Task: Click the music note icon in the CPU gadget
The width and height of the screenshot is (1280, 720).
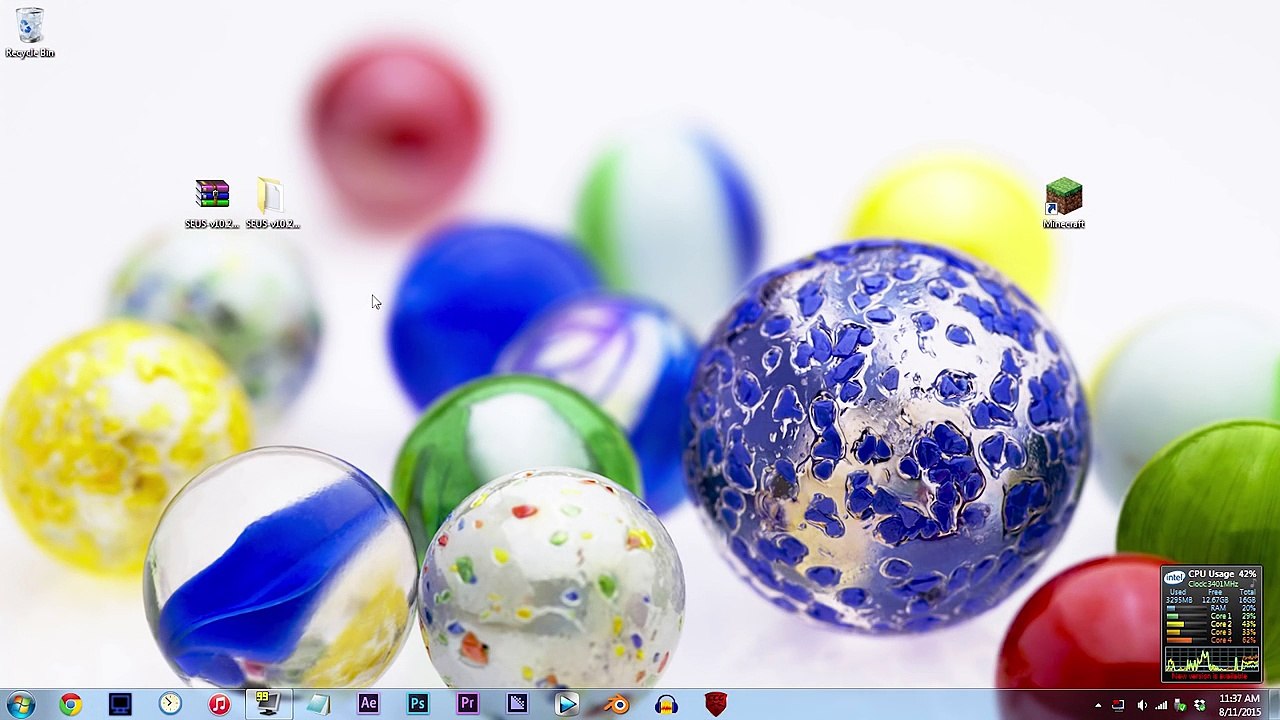Action: 1253,583
